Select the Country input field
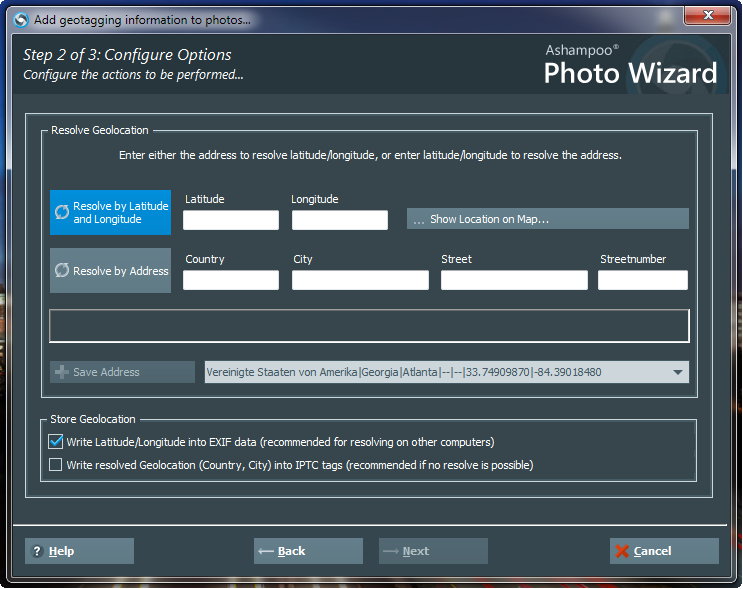 click(230, 280)
